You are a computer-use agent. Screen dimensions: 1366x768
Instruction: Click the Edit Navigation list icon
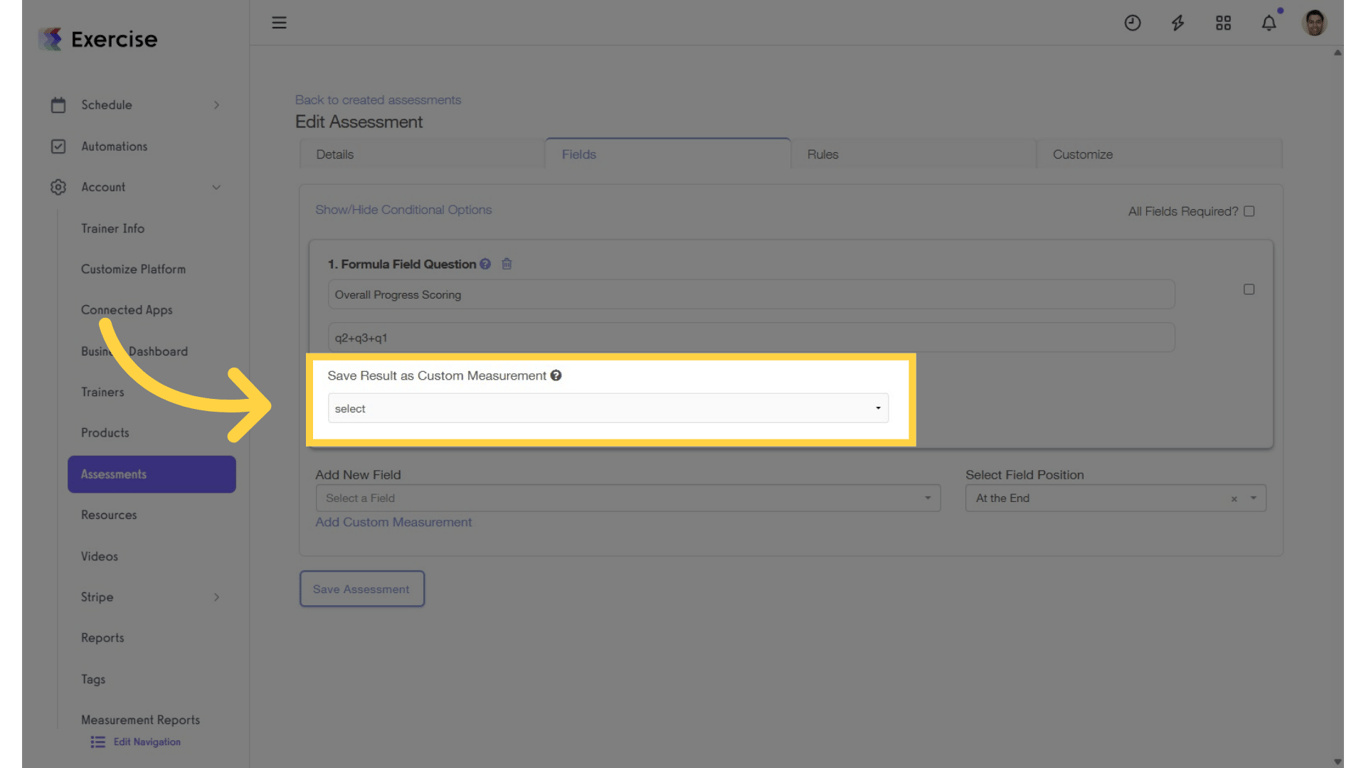coord(97,741)
